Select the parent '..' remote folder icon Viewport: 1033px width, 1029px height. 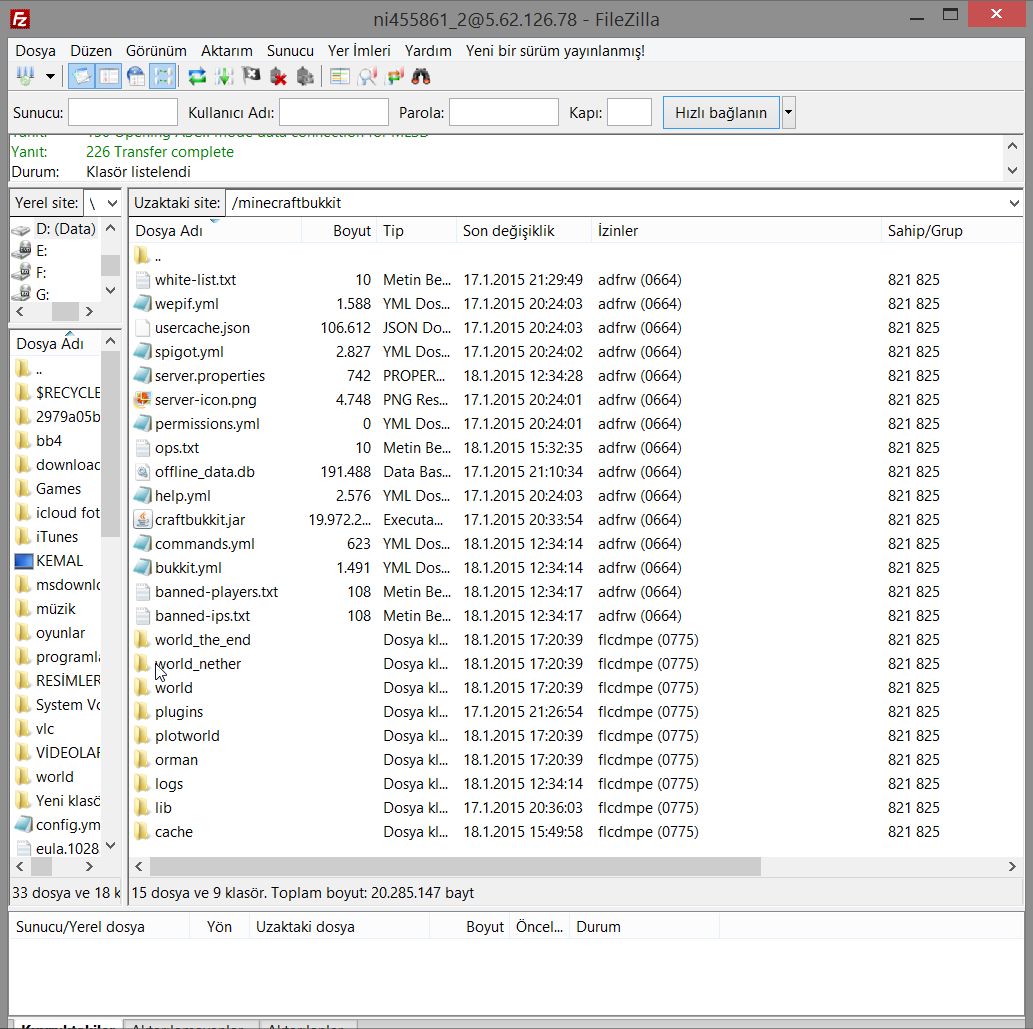pos(142,256)
